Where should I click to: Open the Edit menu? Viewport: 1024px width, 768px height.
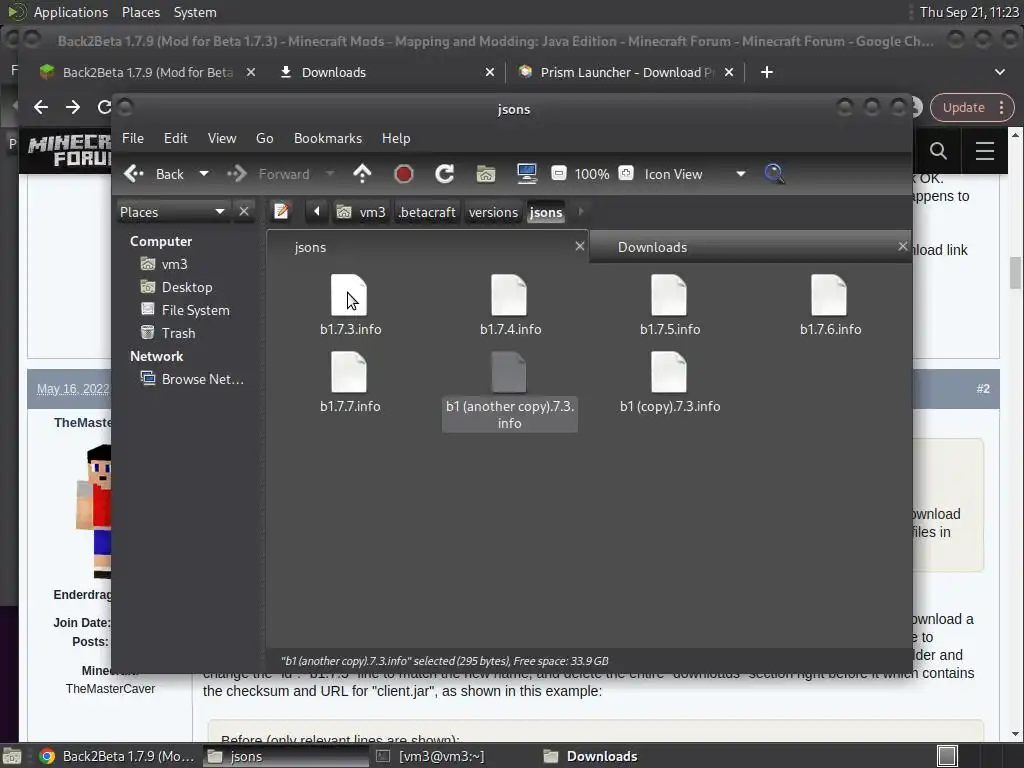click(176, 138)
